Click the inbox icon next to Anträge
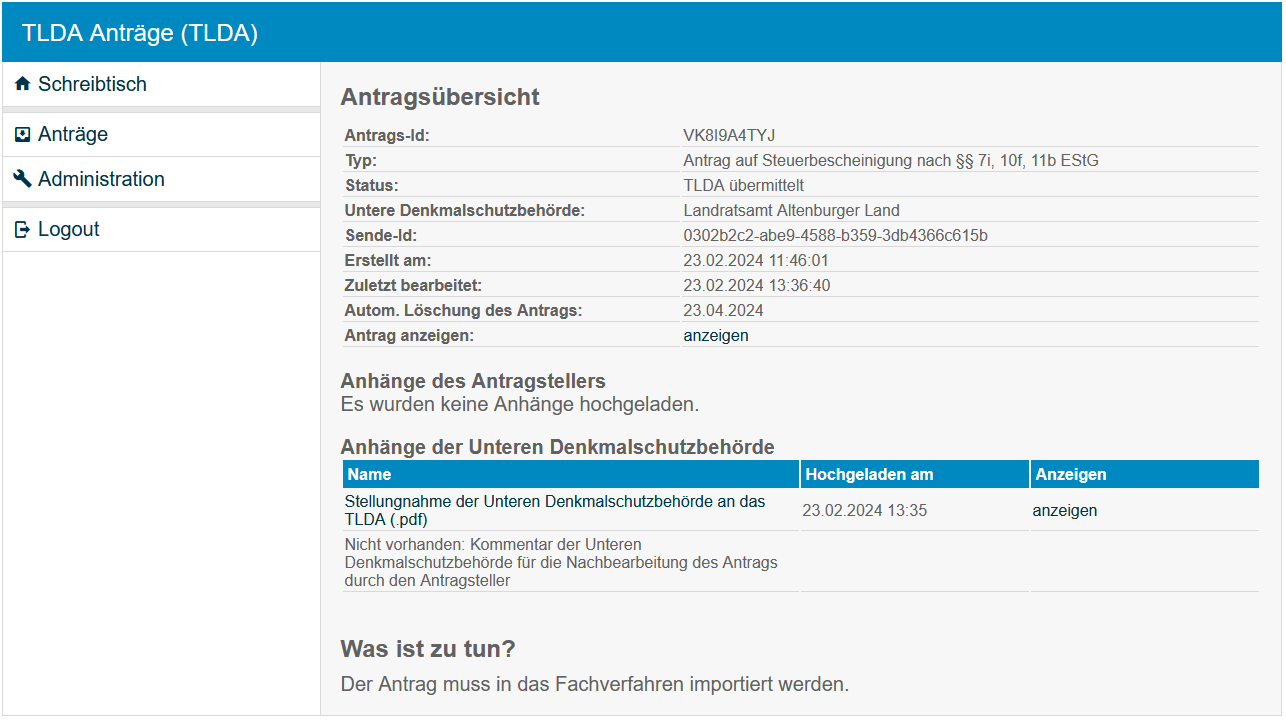This screenshot has height=721, width=1286. click(x=23, y=135)
